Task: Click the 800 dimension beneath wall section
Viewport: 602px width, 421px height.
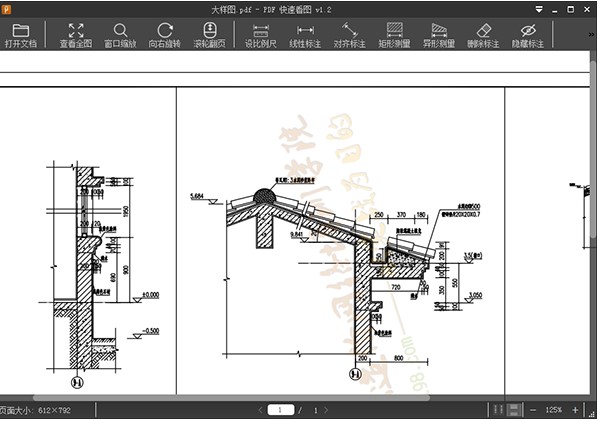Action: 399,358
